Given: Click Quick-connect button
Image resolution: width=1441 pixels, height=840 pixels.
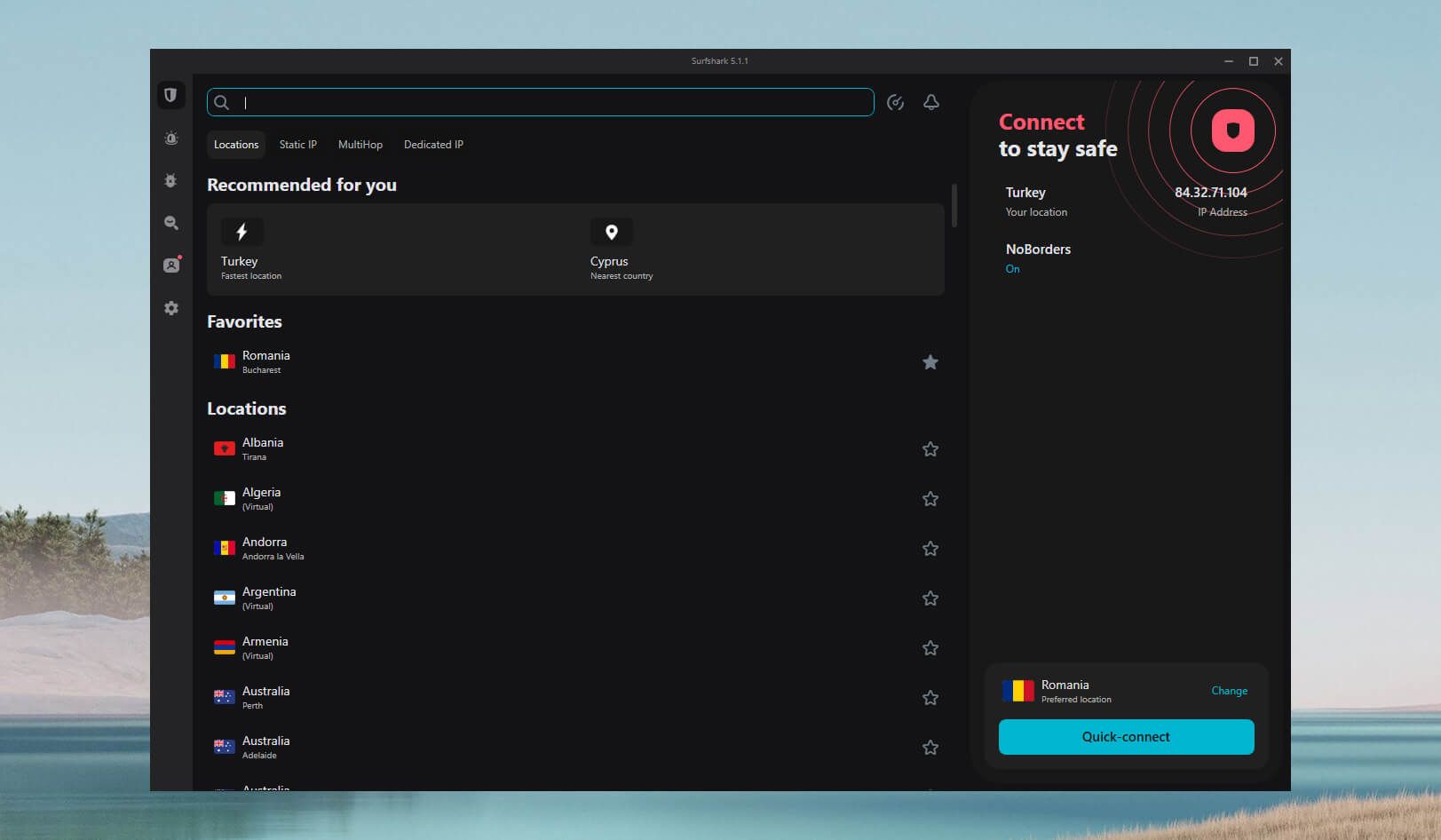Looking at the screenshot, I should (x=1126, y=737).
